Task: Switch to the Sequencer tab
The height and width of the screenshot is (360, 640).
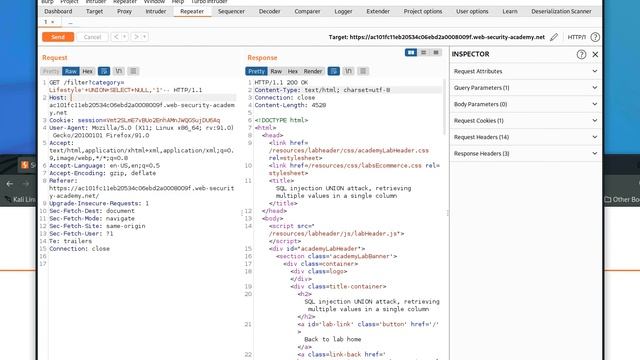Action: [x=231, y=11]
